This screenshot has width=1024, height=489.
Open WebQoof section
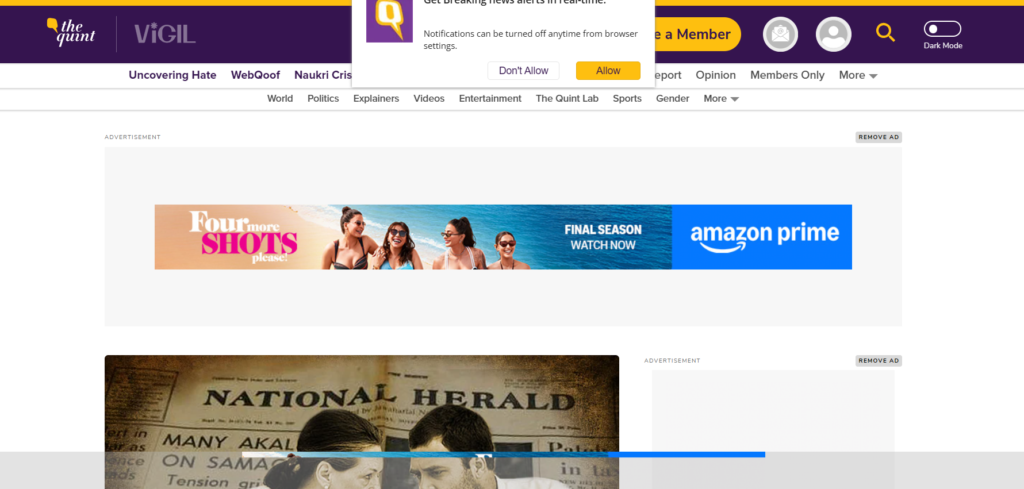(x=255, y=75)
